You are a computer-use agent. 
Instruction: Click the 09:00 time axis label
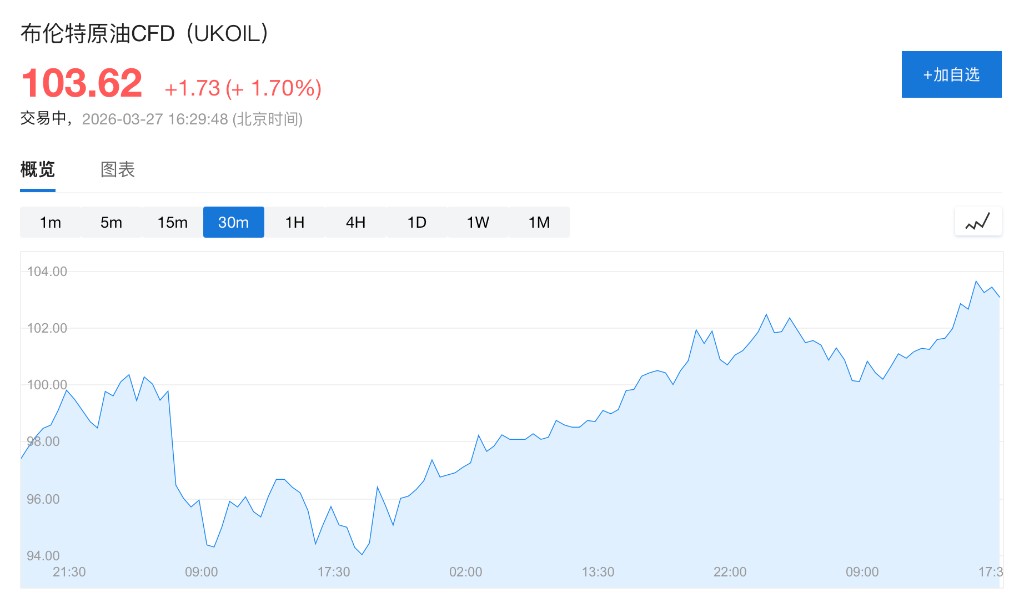(201, 572)
